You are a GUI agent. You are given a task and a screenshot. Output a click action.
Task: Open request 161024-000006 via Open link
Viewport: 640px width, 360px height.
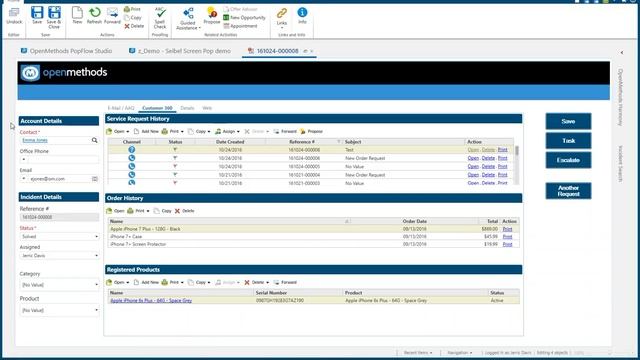(x=473, y=158)
